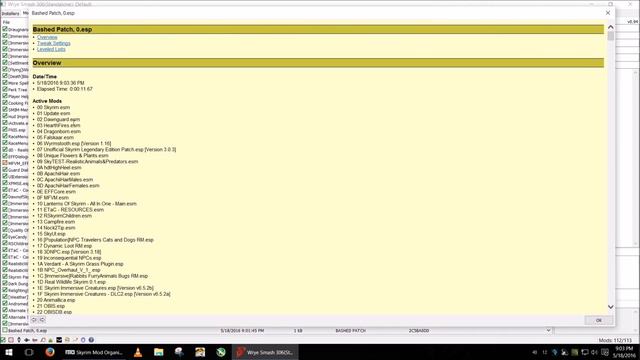Click the scroll-down arrow of the report scrollbar
This screenshot has width=640, height=360.
click(x=611, y=307)
